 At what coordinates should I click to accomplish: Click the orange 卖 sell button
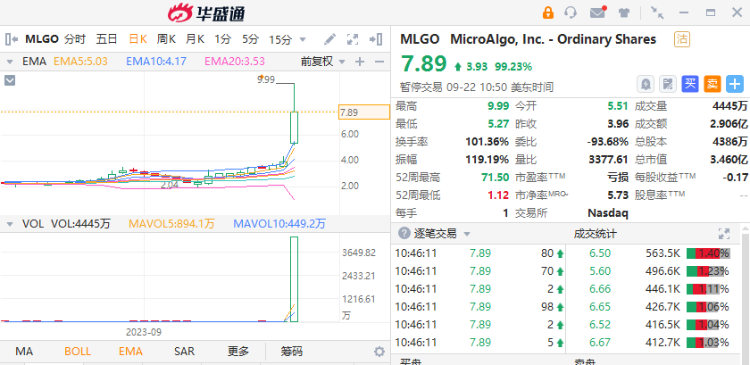[x=712, y=84]
